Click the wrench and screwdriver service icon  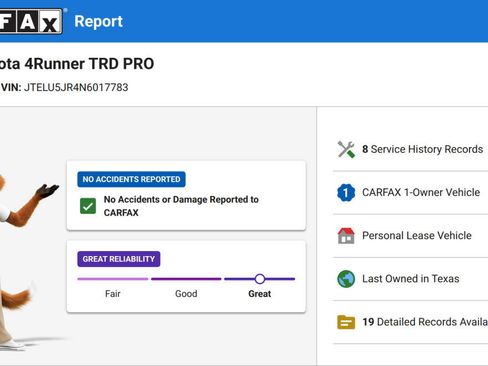pyautogui.click(x=346, y=149)
